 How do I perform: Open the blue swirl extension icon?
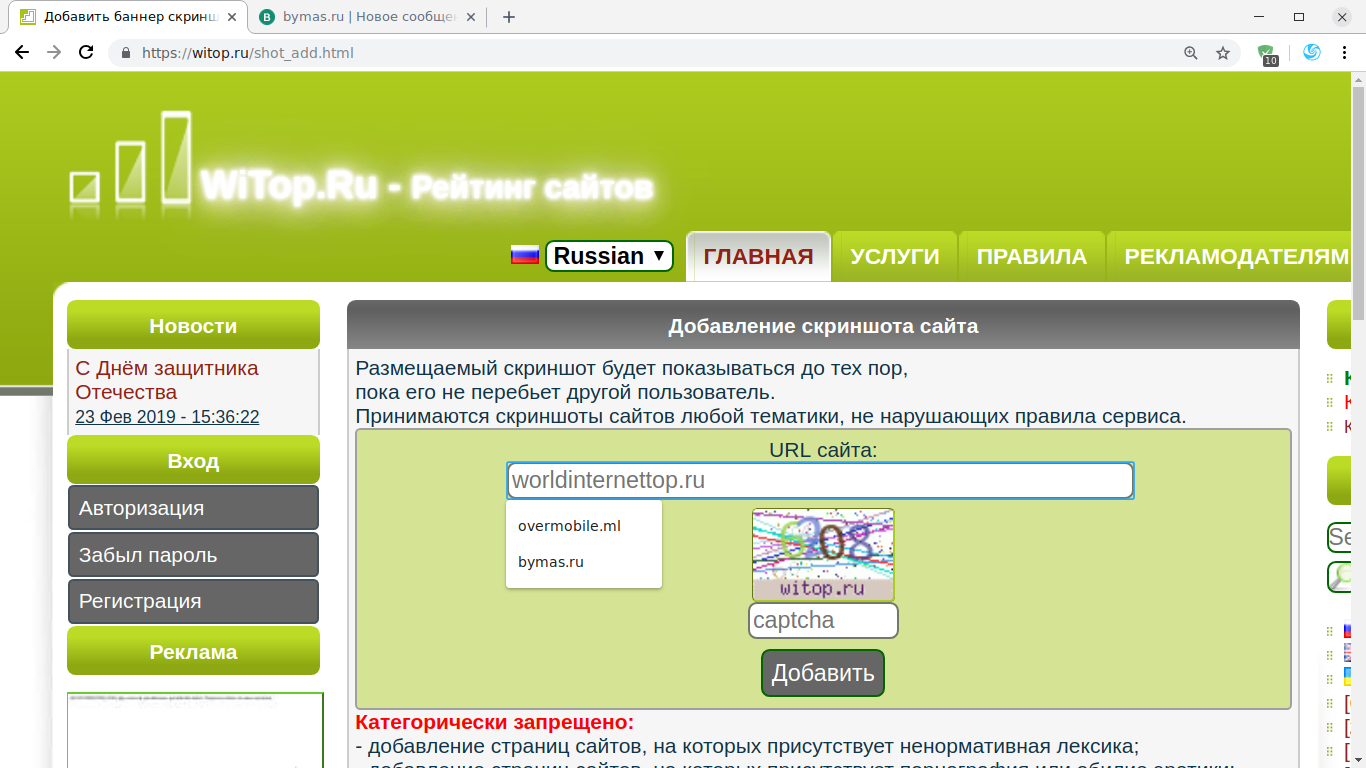[1312, 53]
